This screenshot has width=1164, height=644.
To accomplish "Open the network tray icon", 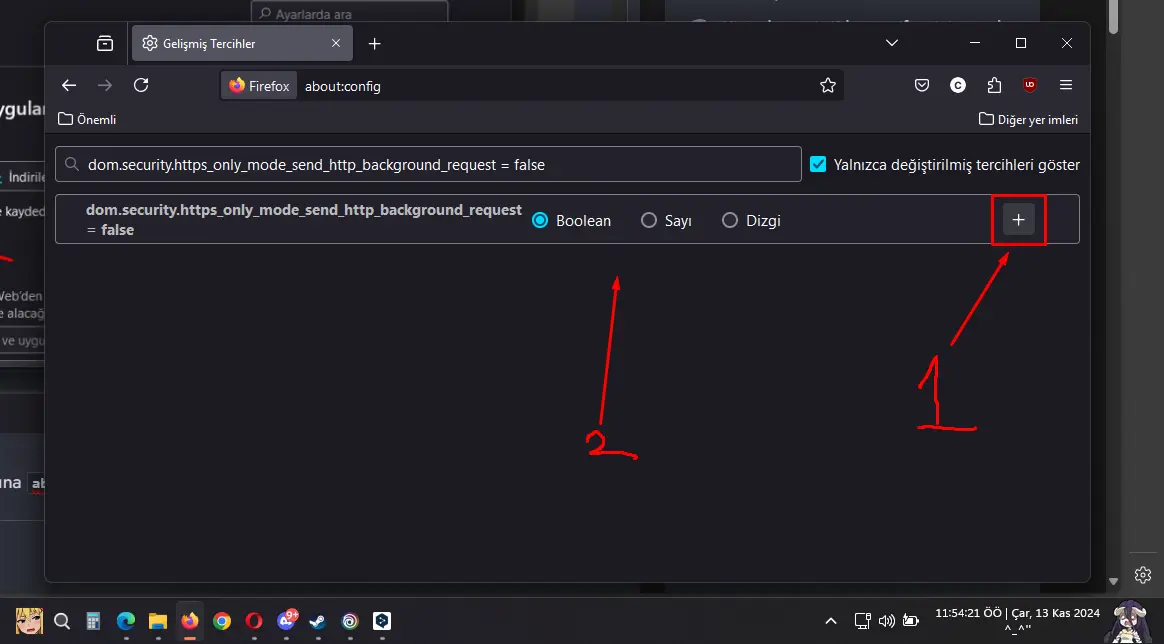I will click(862, 621).
